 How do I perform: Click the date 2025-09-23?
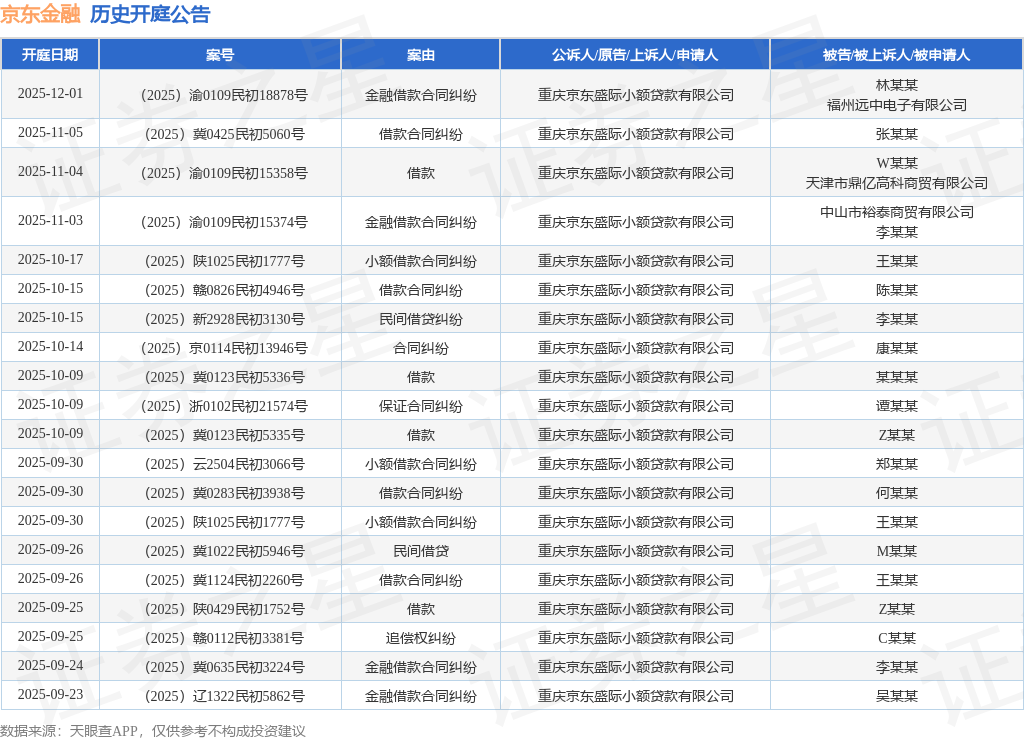50,694
